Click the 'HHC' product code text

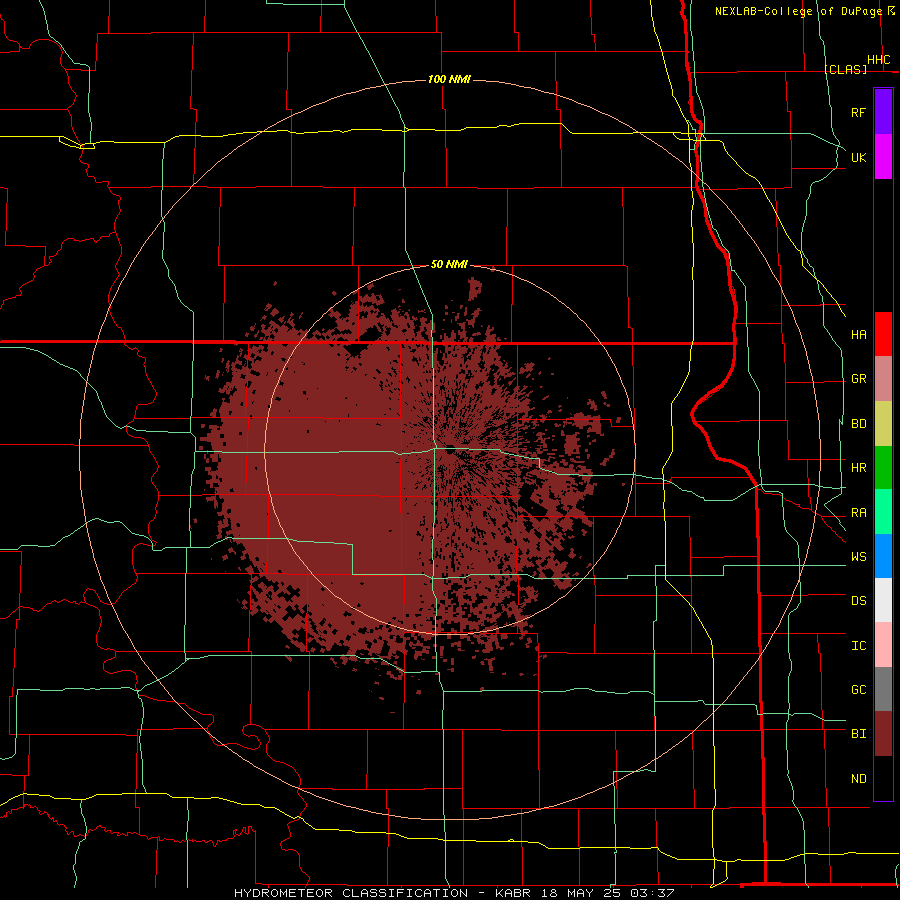pyautogui.click(x=879, y=60)
